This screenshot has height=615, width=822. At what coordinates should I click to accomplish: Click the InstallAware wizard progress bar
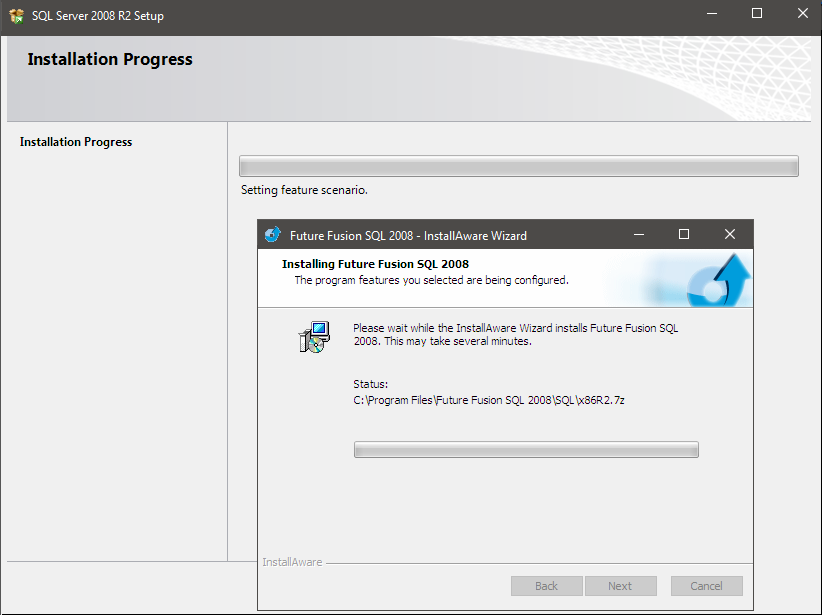point(526,449)
